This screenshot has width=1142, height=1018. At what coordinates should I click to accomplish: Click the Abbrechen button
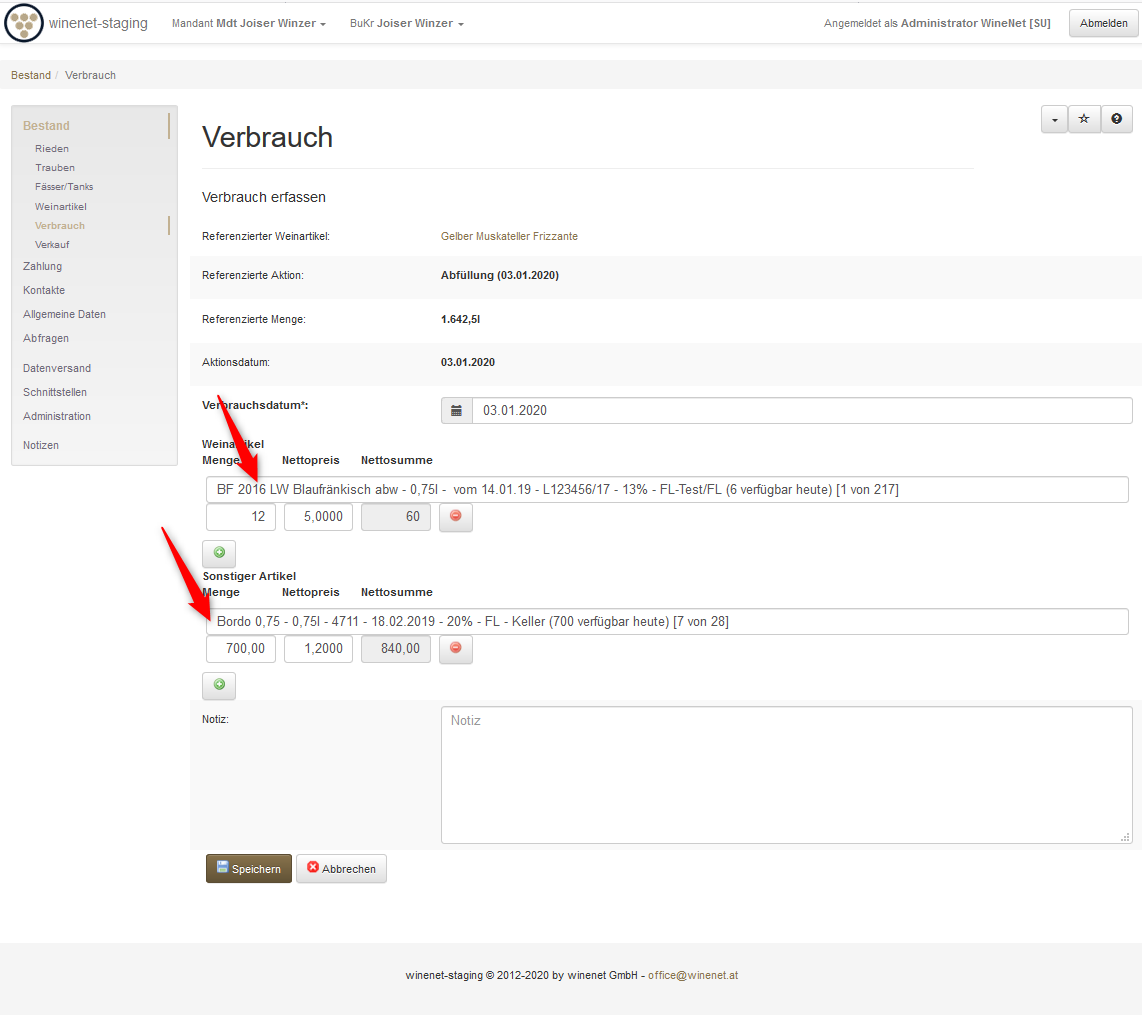coord(341,869)
